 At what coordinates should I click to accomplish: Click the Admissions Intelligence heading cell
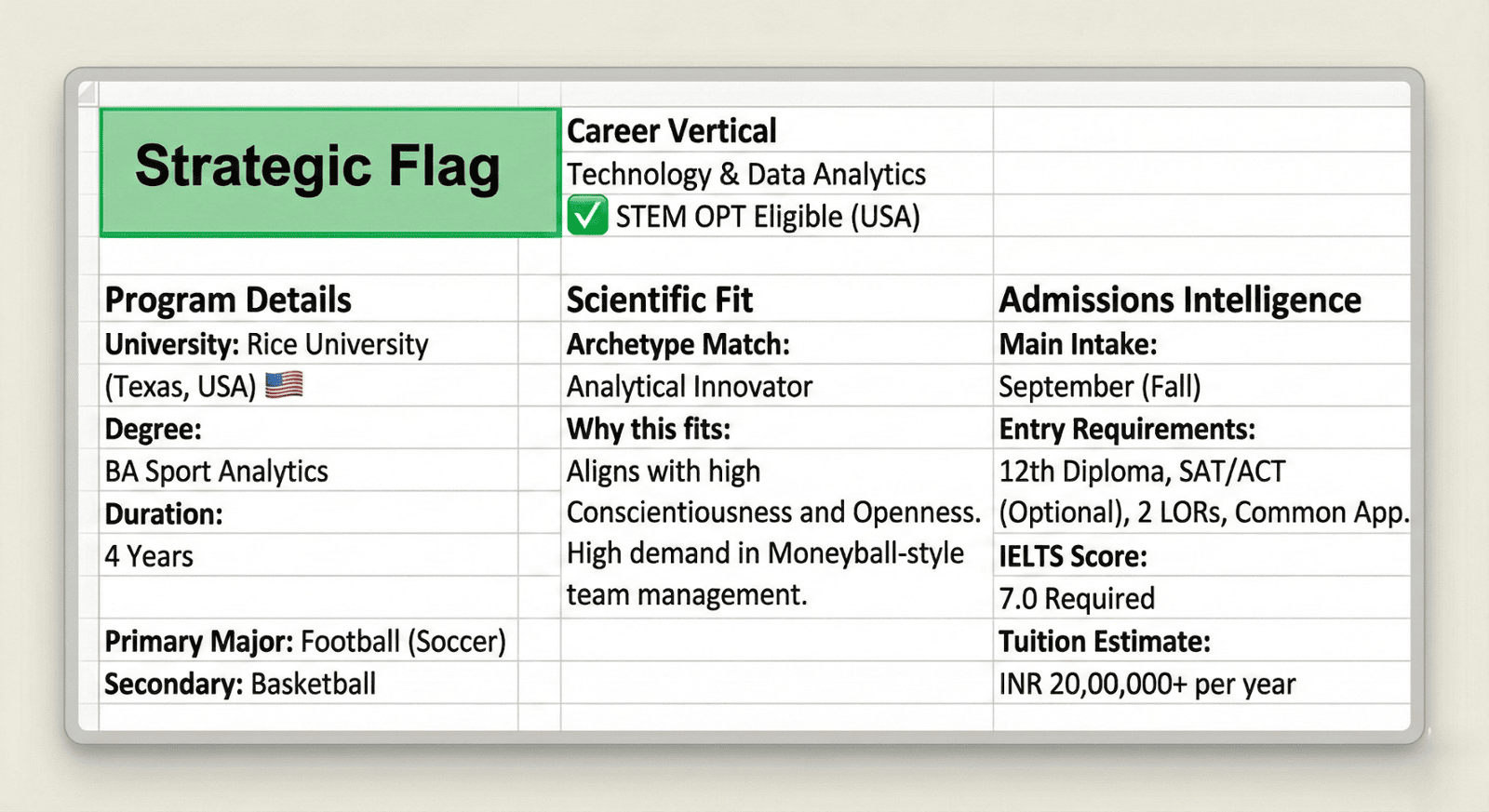[1180, 300]
